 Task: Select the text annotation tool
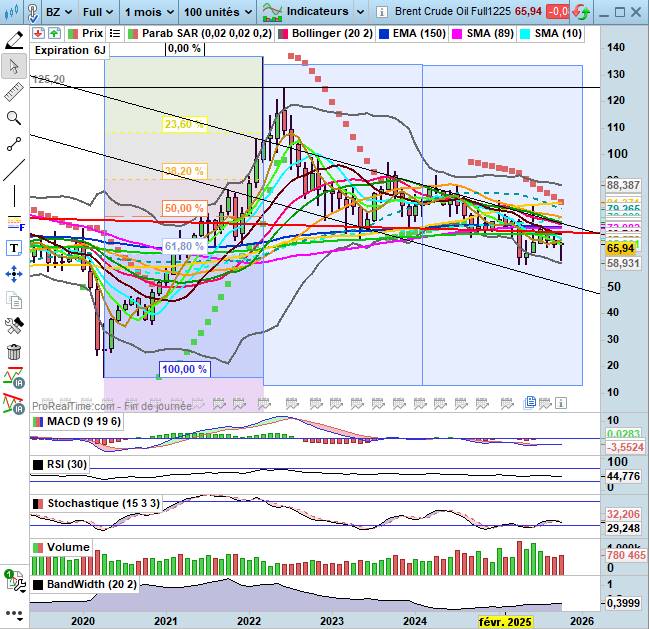[x=14, y=248]
